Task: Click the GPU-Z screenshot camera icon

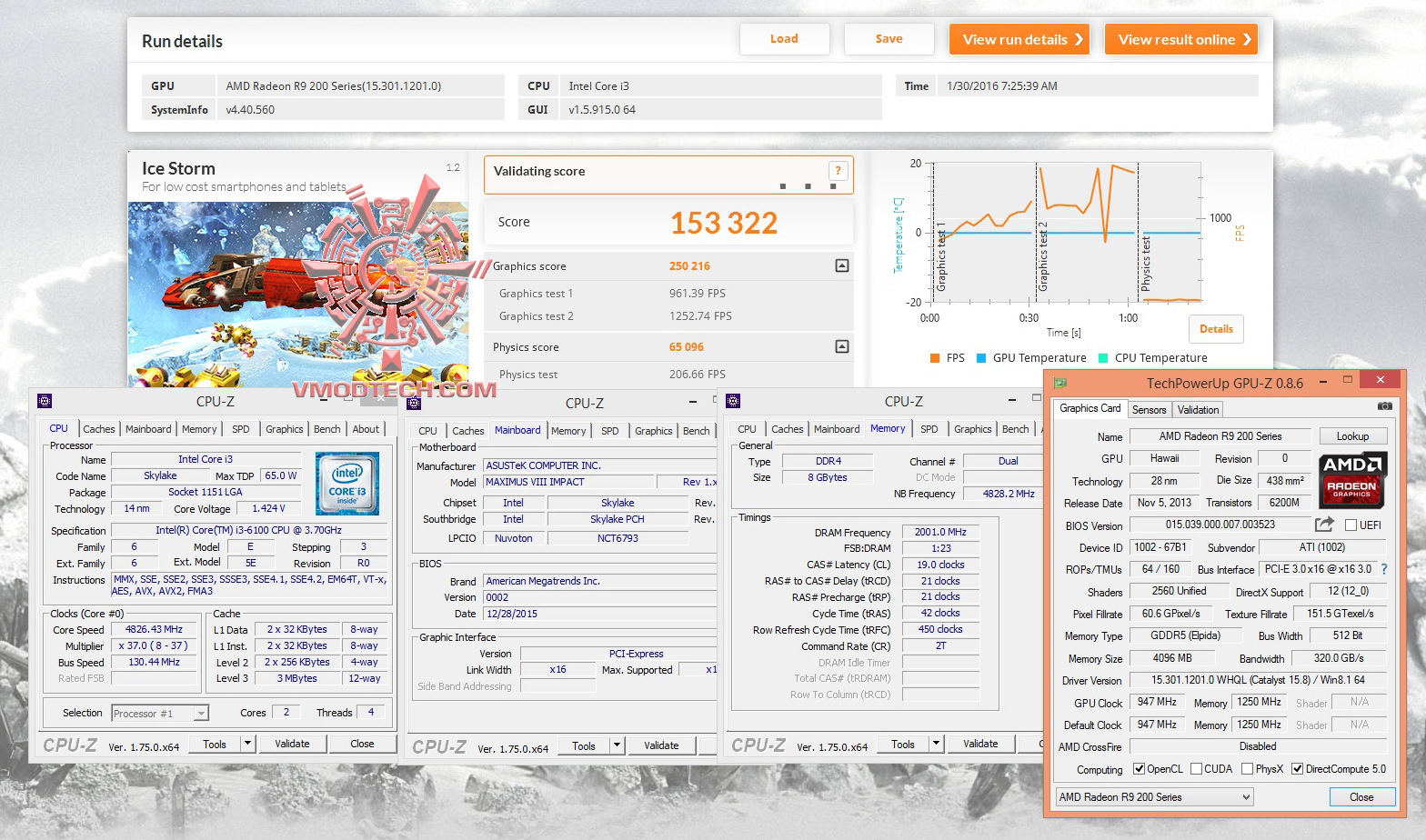Action: pos(1384,406)
